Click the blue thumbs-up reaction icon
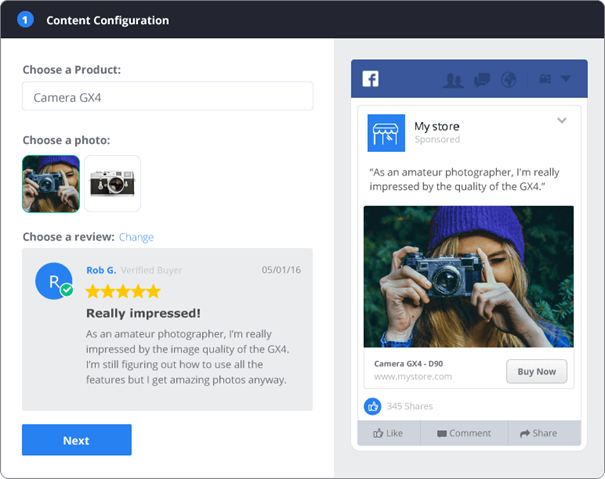605x479 pixels. [372, 406]
